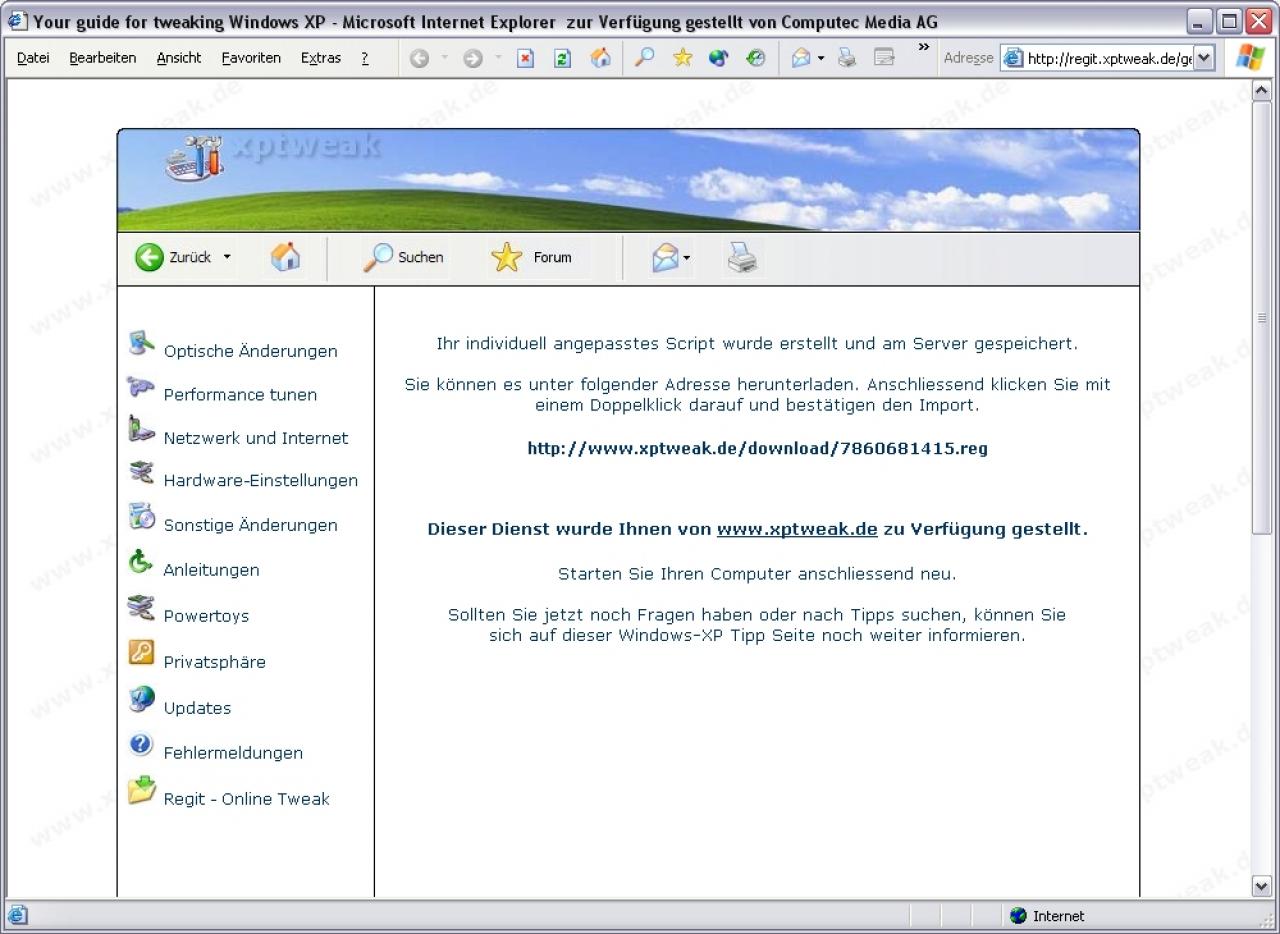Expand IE toolbar overflow chevron

pyautogui.click(x=923, y=47)
